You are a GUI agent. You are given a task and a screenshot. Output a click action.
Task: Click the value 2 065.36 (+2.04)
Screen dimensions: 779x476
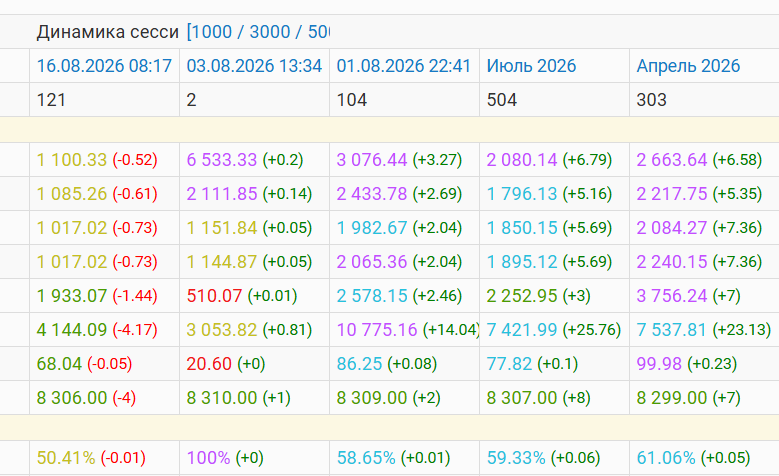[x=399, y=262]
